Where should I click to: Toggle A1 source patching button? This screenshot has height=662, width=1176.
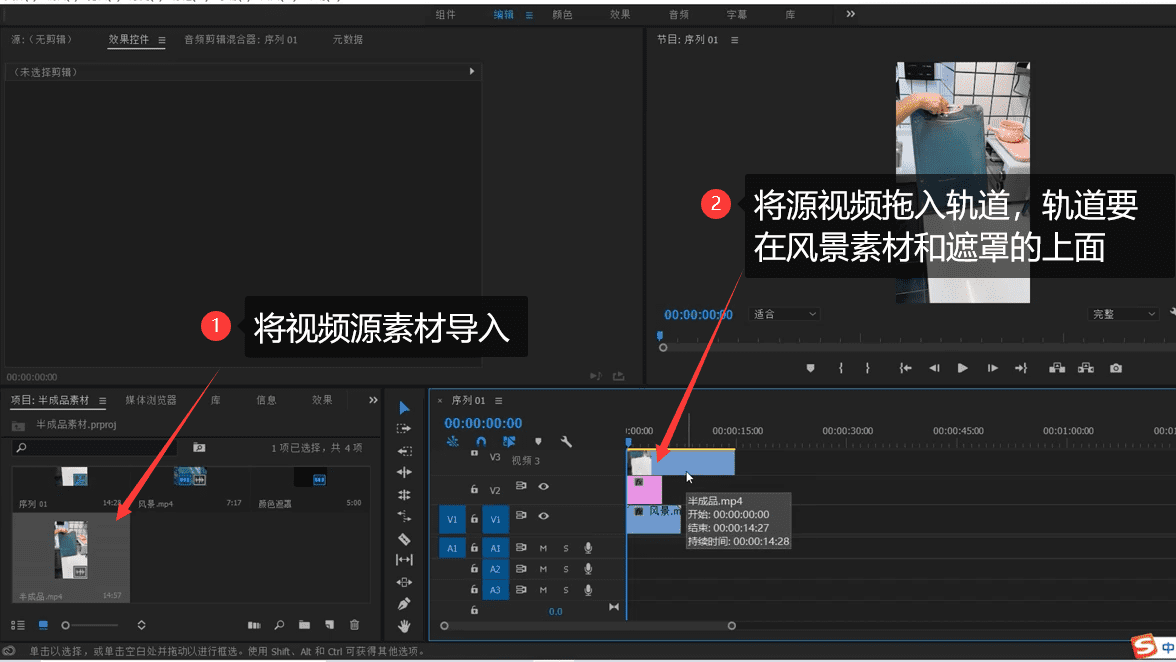click(452, 548)
